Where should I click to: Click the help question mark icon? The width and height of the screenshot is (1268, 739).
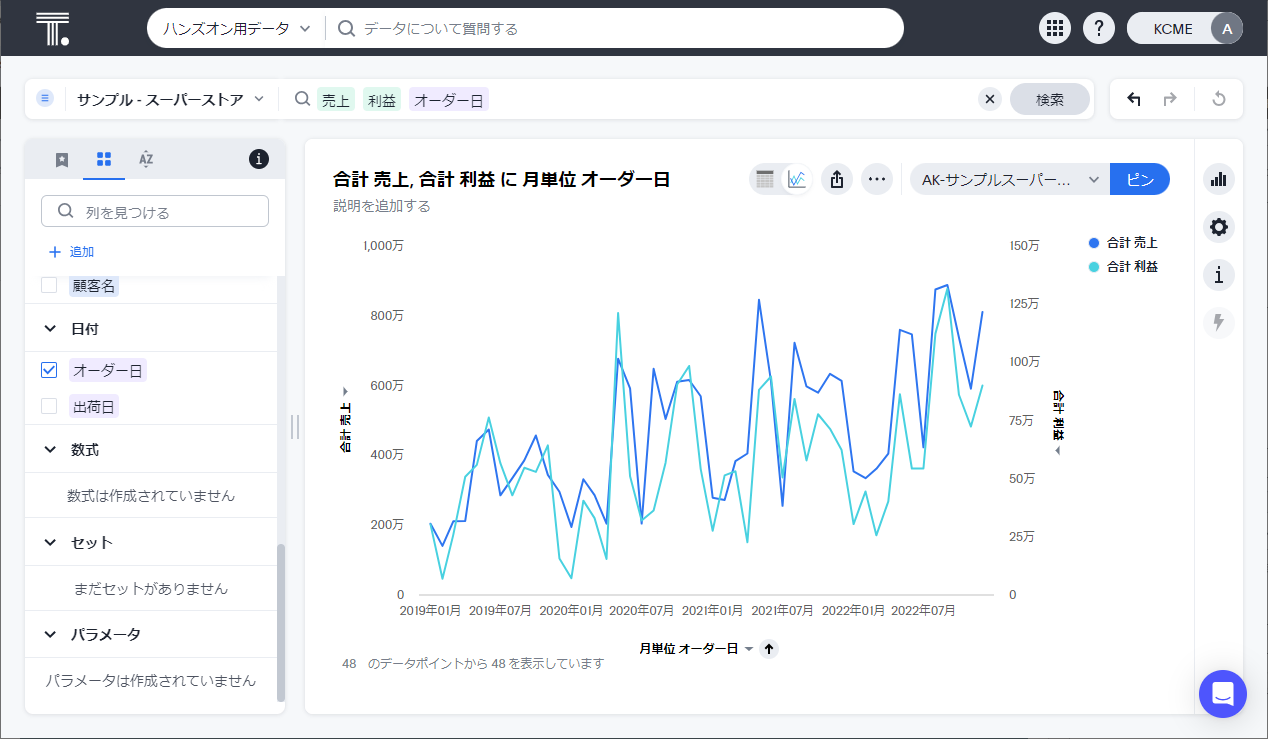point(1098,28)
